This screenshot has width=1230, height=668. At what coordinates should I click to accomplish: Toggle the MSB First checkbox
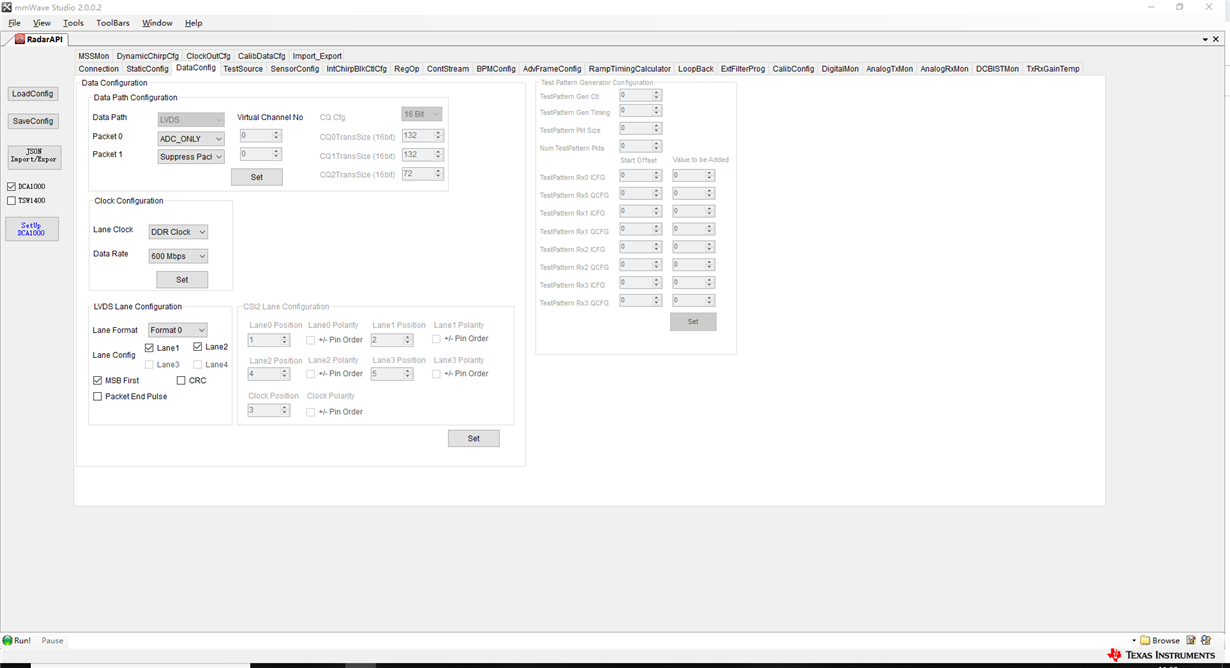(x=97, y=380)
